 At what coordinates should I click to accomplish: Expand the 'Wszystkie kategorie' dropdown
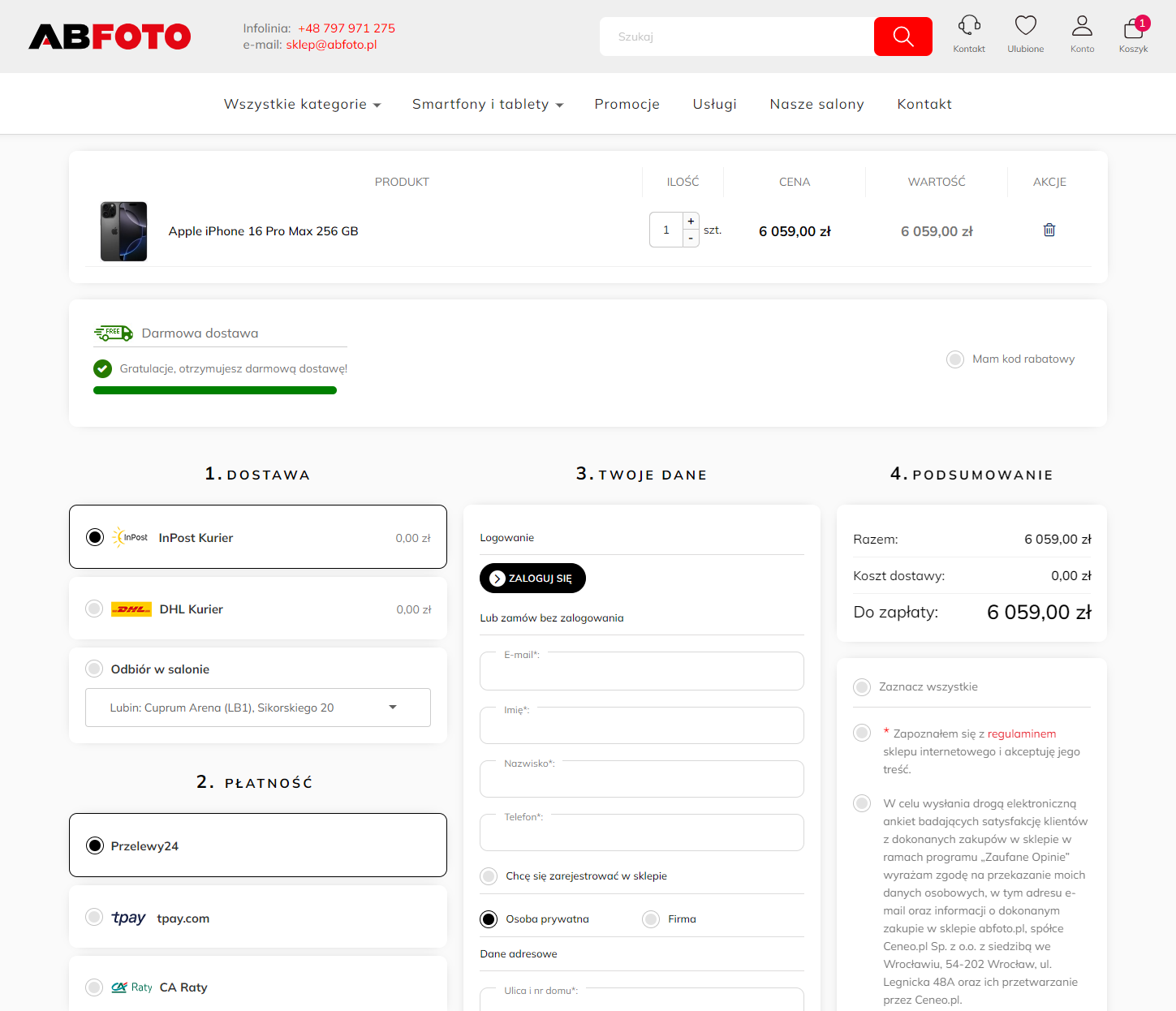[x=301, y=104]
